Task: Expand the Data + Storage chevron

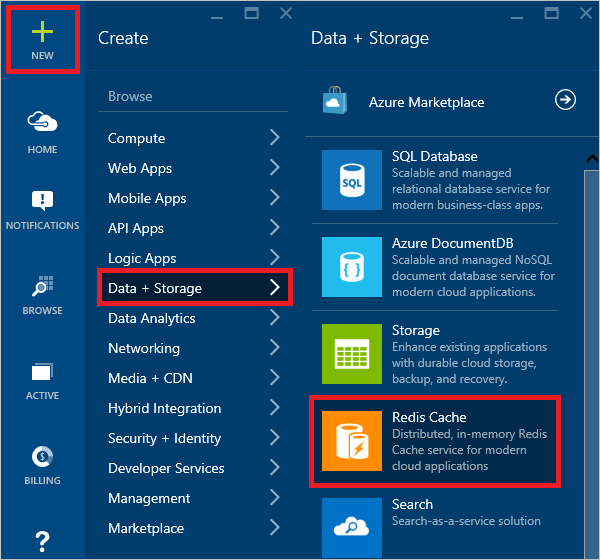Action: [x=275, y=287]
